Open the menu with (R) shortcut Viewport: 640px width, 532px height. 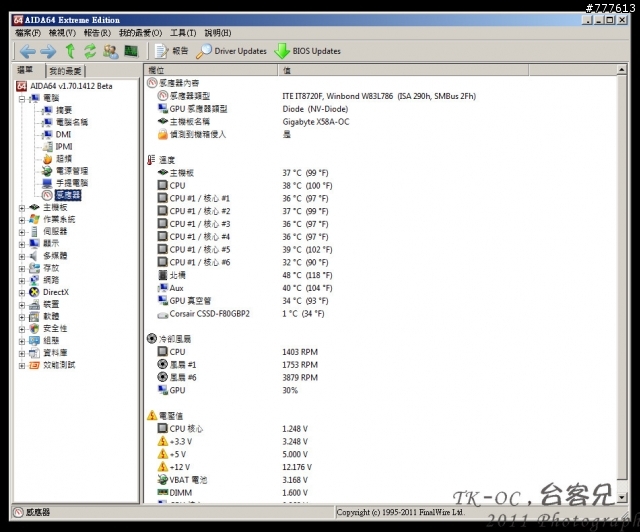pyautogui.click(x=97, y=33)
